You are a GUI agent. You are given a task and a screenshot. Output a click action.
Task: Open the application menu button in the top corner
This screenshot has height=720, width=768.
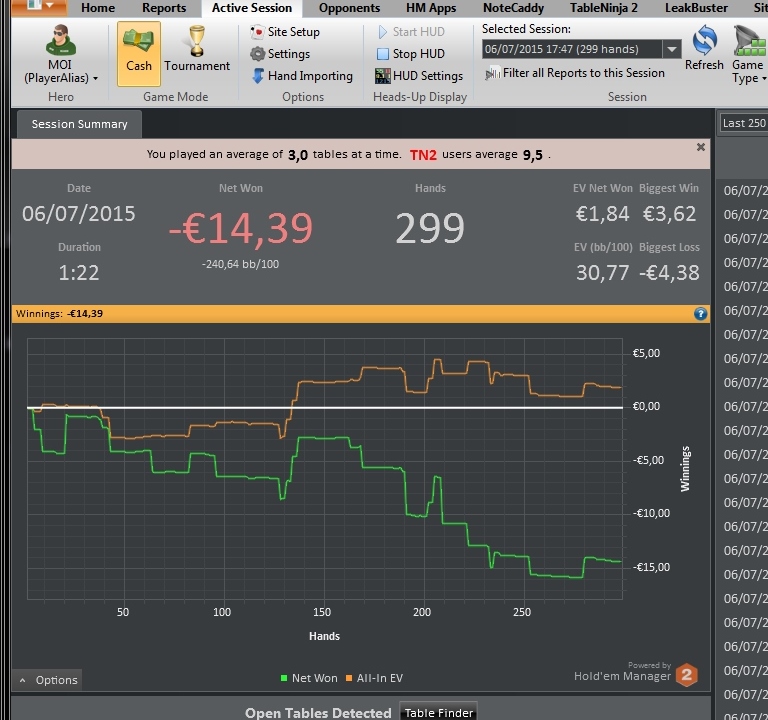click(x=39, y=7)
